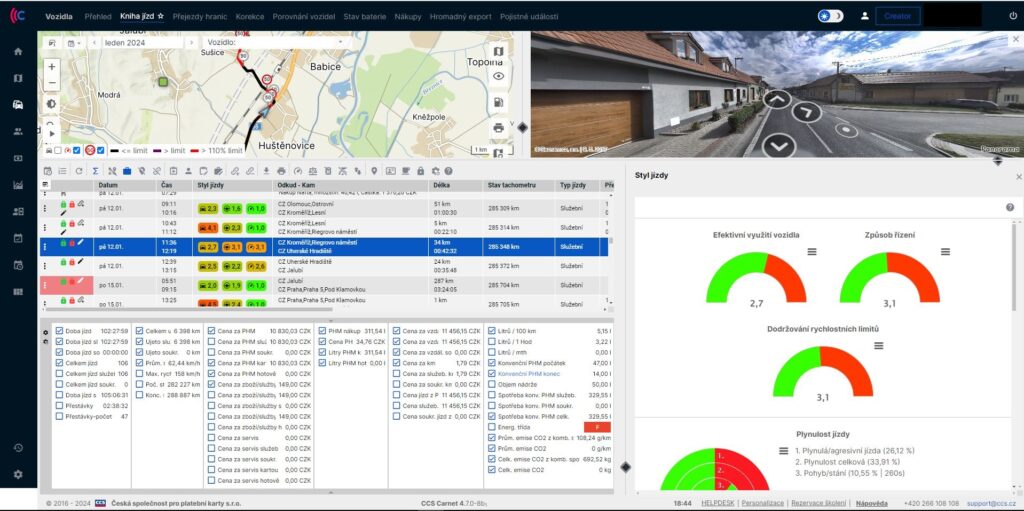Screen dimensions: 1024x511
Task: Open menu of Efektivní využití vozidla chart
Action: 812,252
